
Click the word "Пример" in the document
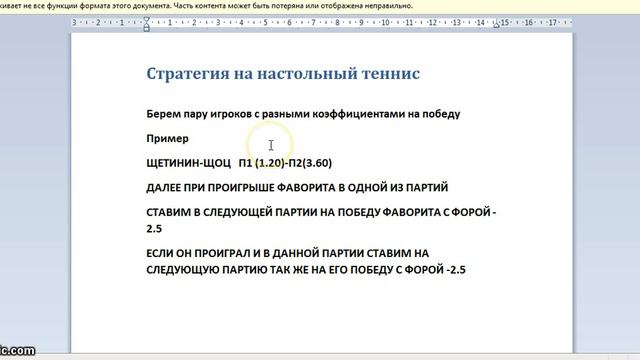point(167,138)
